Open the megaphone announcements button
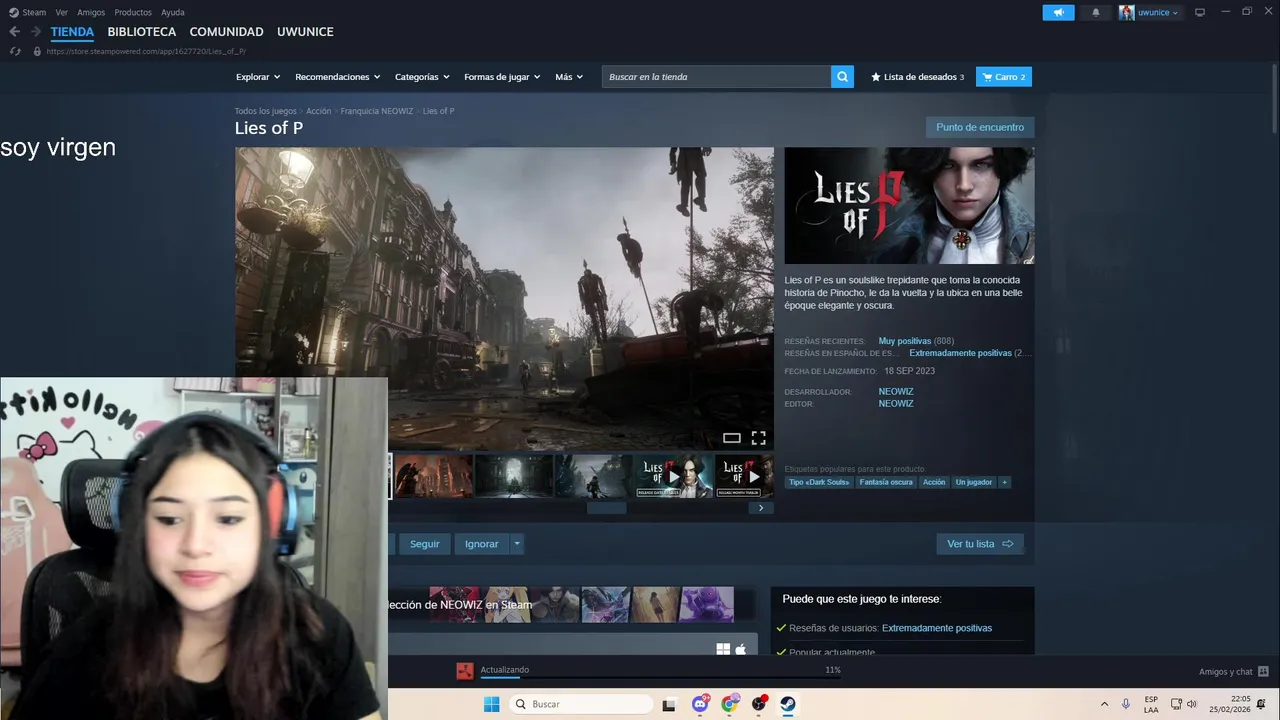Viewport: 1280px width, 720px height. pos(1058,12)
